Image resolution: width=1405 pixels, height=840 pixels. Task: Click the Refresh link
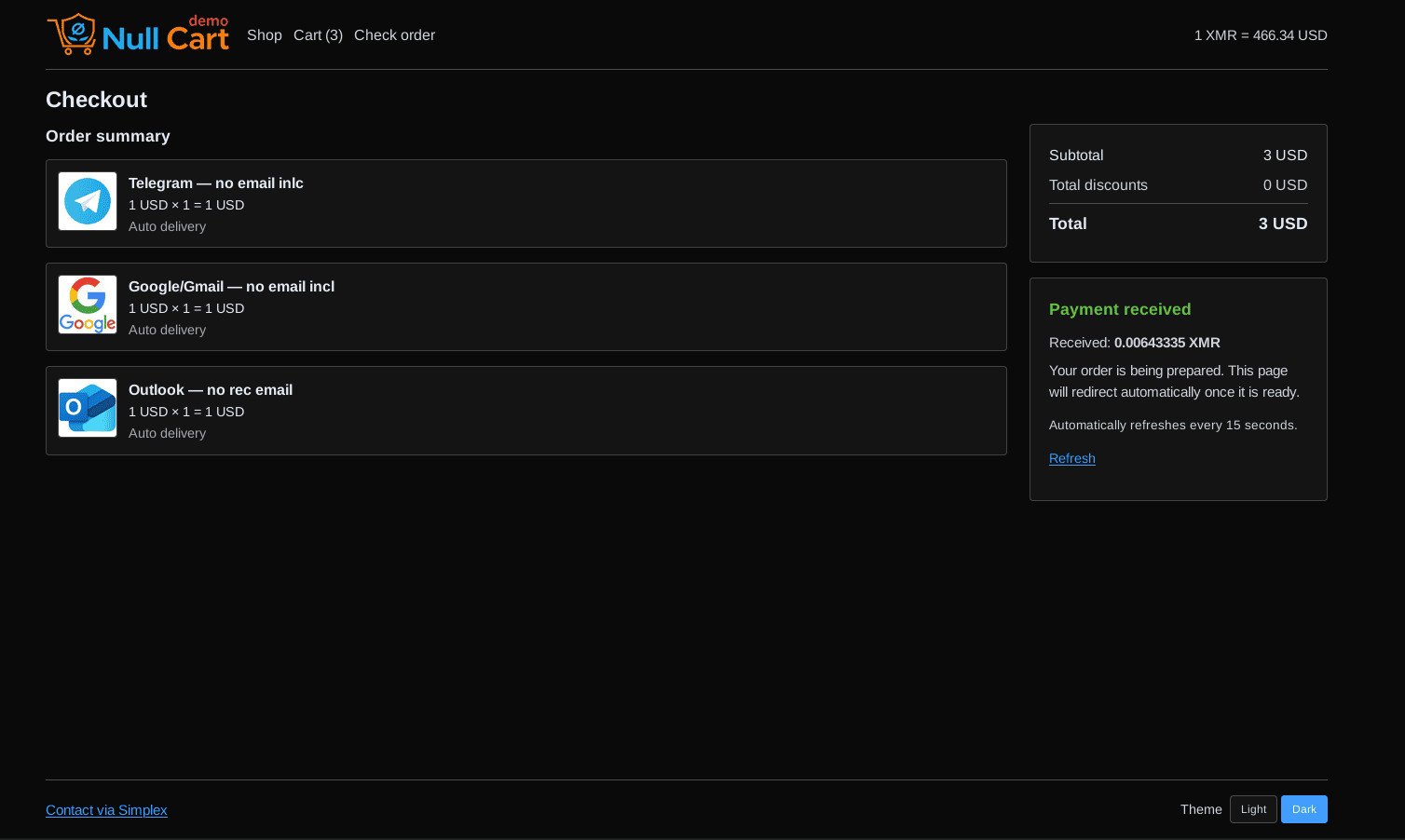pos(1072,458)
